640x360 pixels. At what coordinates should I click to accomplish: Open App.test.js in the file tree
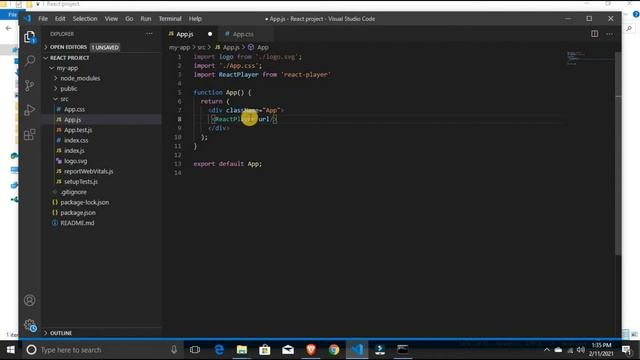click(x=78, y=130)
